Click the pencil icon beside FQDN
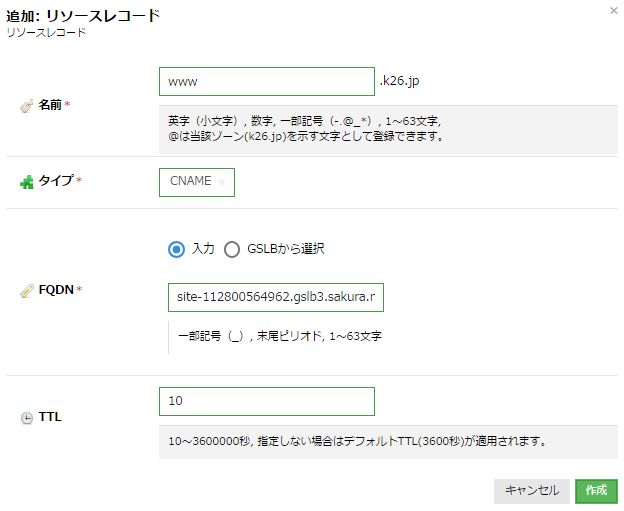This screenshot has height=511, width=624. click(x=26, y=290)
